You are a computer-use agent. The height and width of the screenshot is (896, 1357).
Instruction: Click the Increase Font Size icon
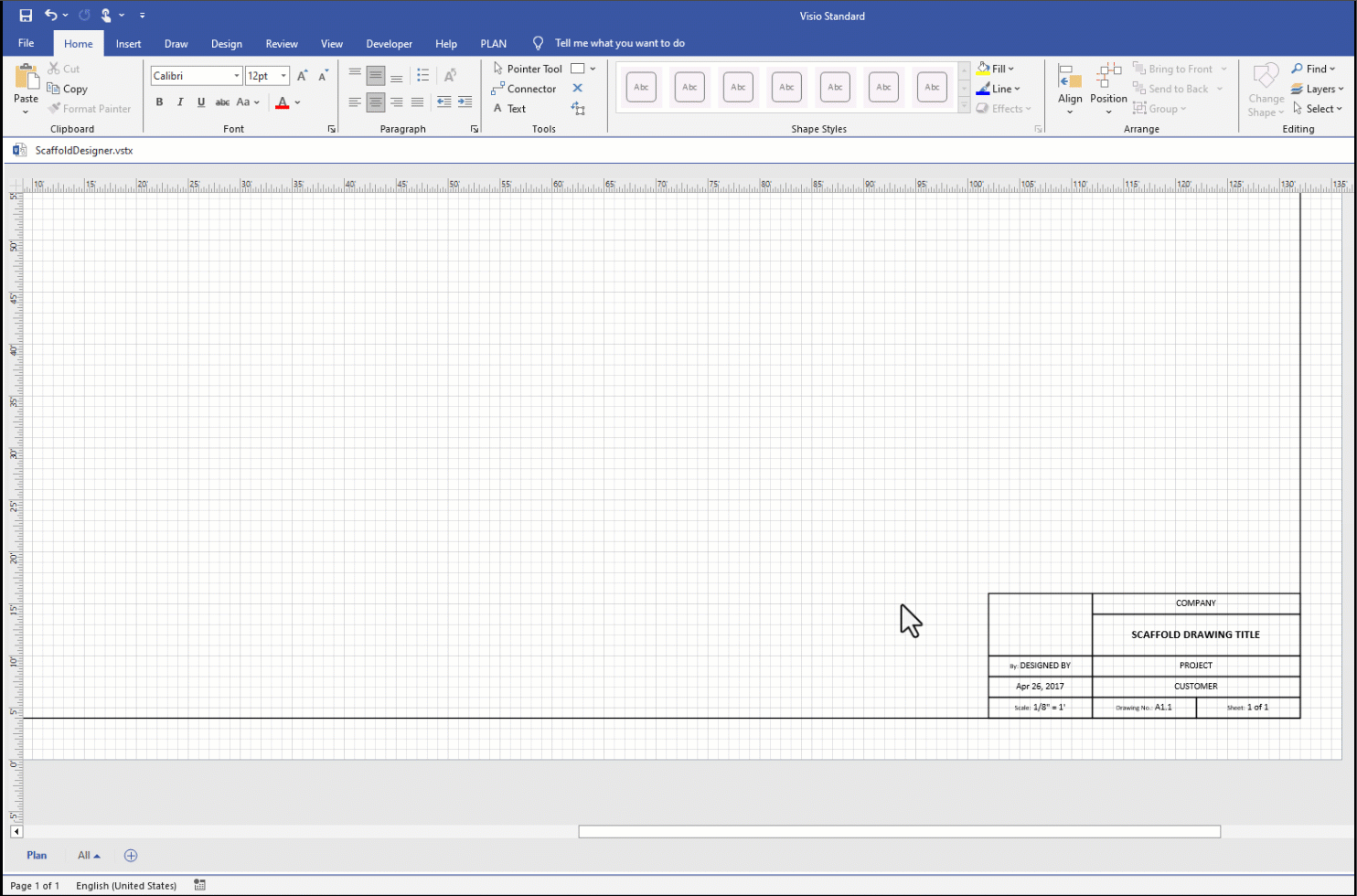click(303, 76)
